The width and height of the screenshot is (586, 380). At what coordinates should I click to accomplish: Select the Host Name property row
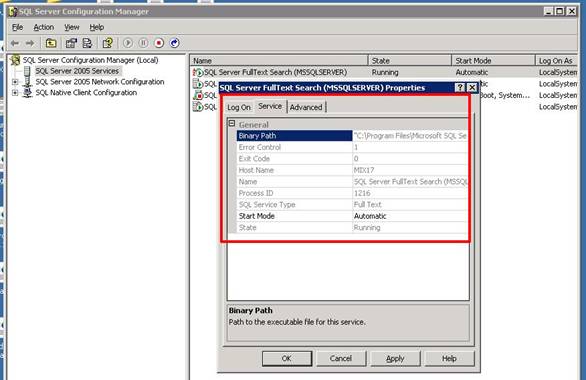pos(352,170)
